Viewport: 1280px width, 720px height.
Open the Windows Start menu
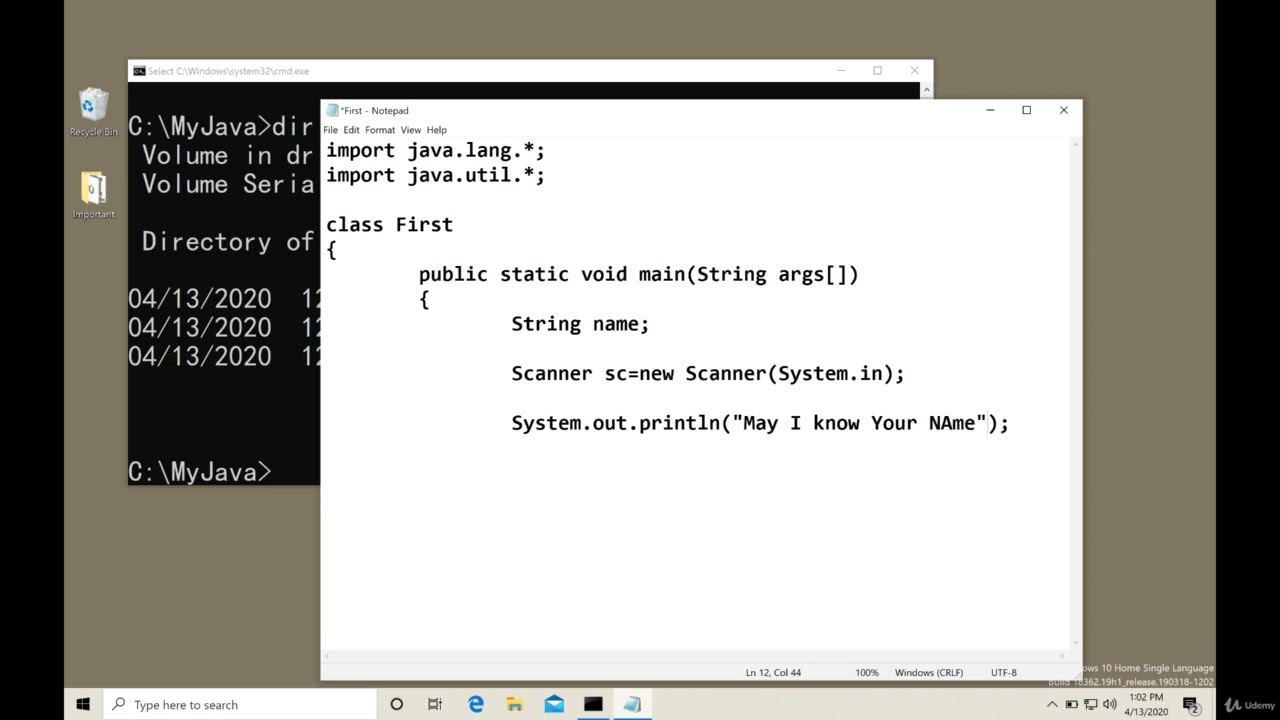coord(83,704)
